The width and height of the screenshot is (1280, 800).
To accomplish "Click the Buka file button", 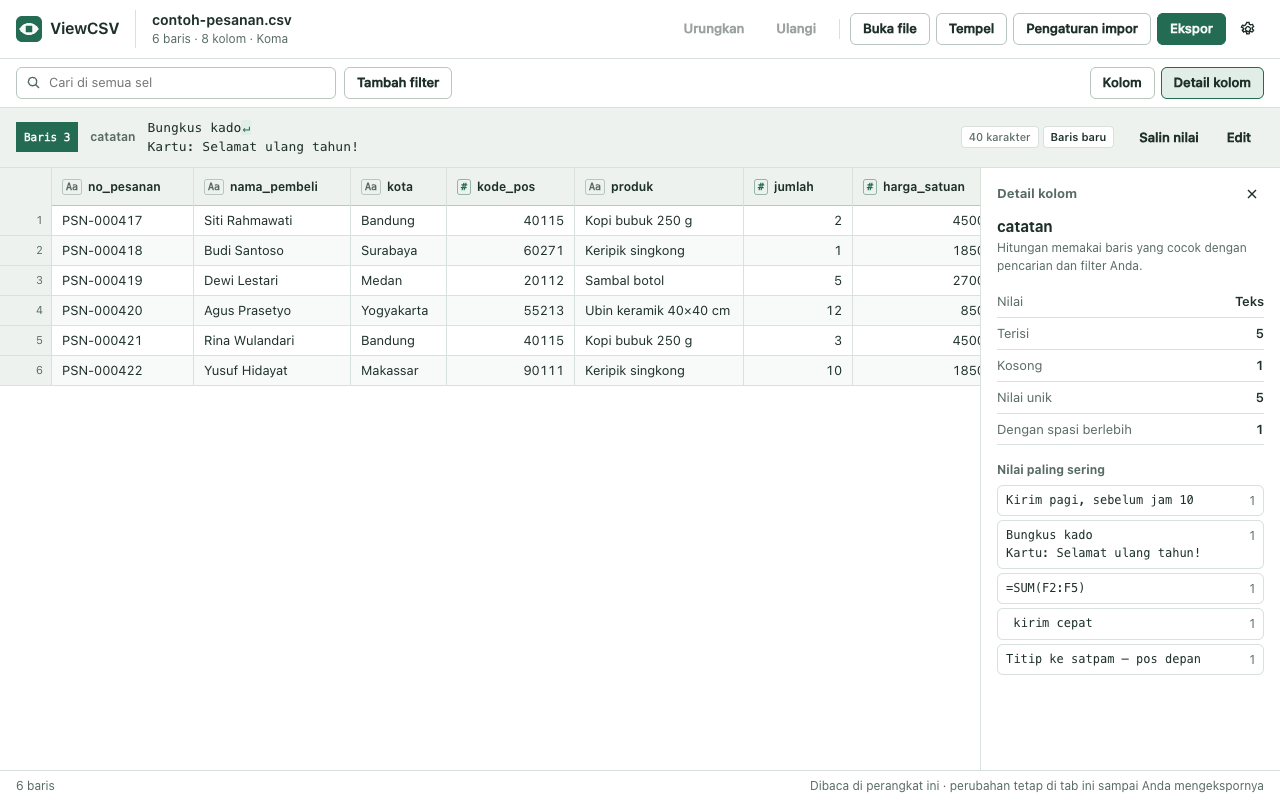I will 890,29.
